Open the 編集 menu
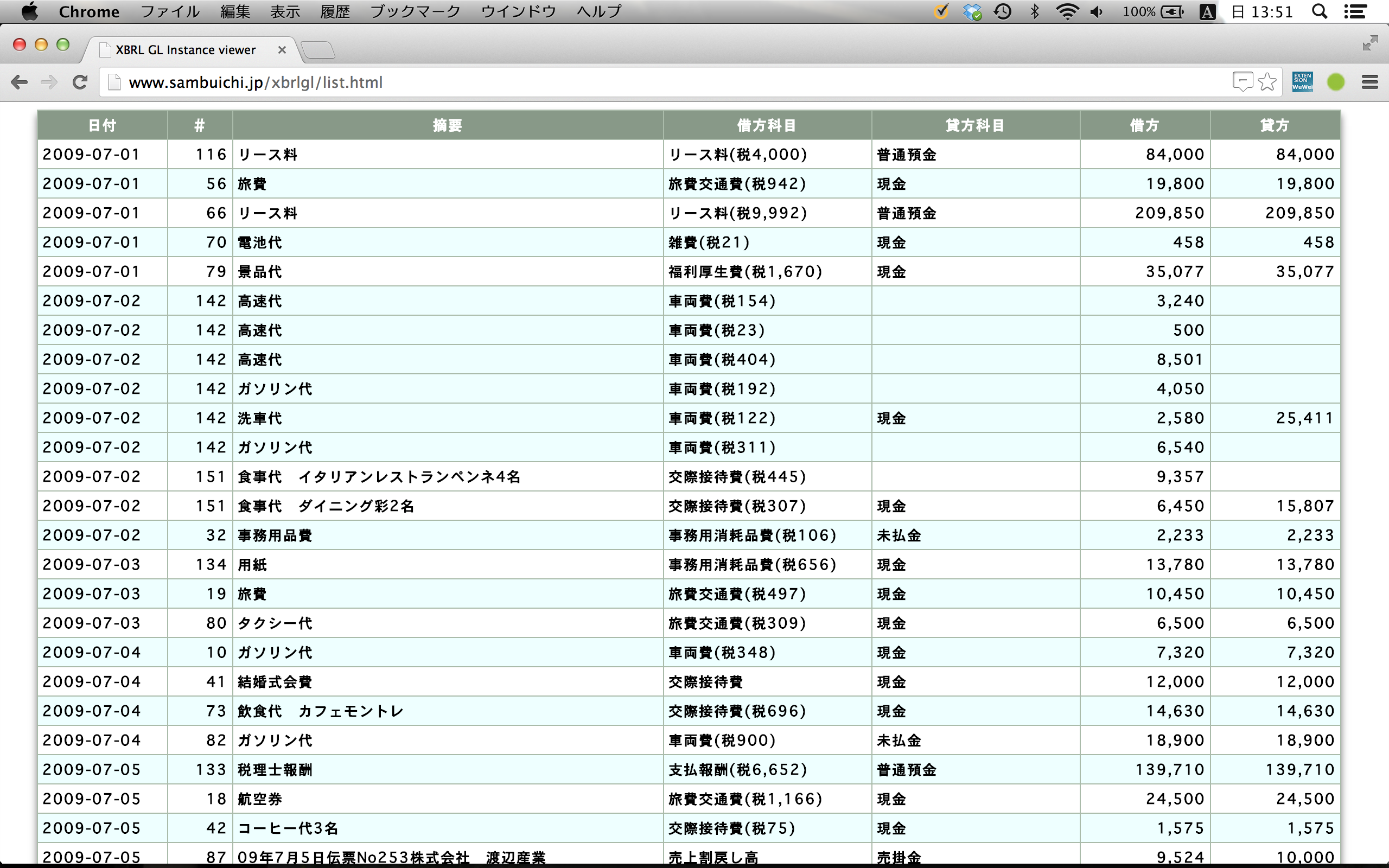 [x=235, y=11]
